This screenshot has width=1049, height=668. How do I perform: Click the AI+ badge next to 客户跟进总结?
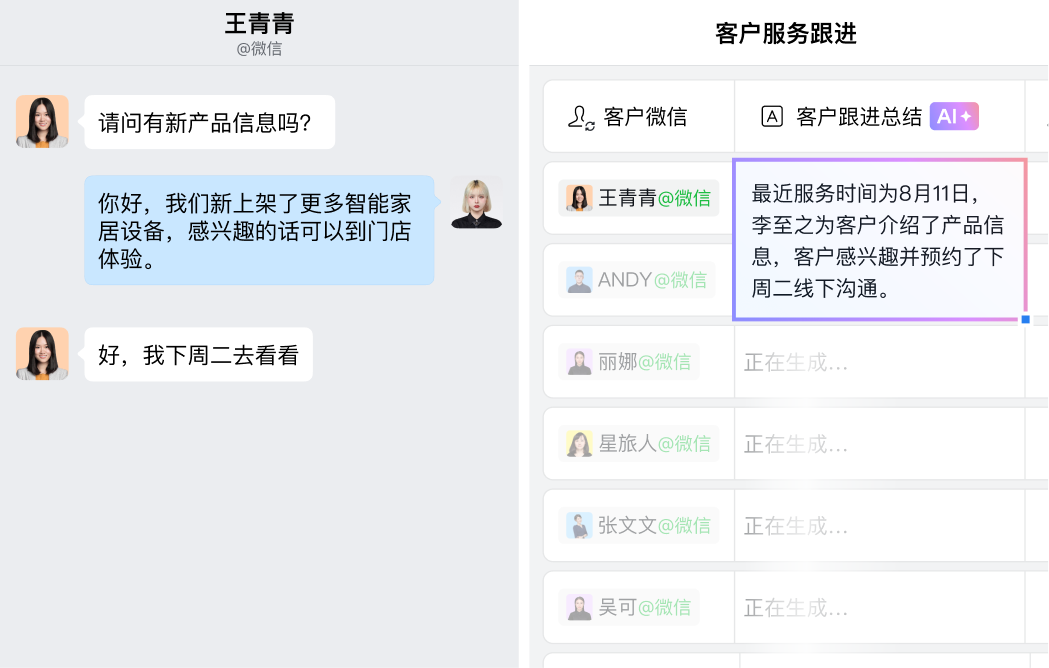(953, 116)
